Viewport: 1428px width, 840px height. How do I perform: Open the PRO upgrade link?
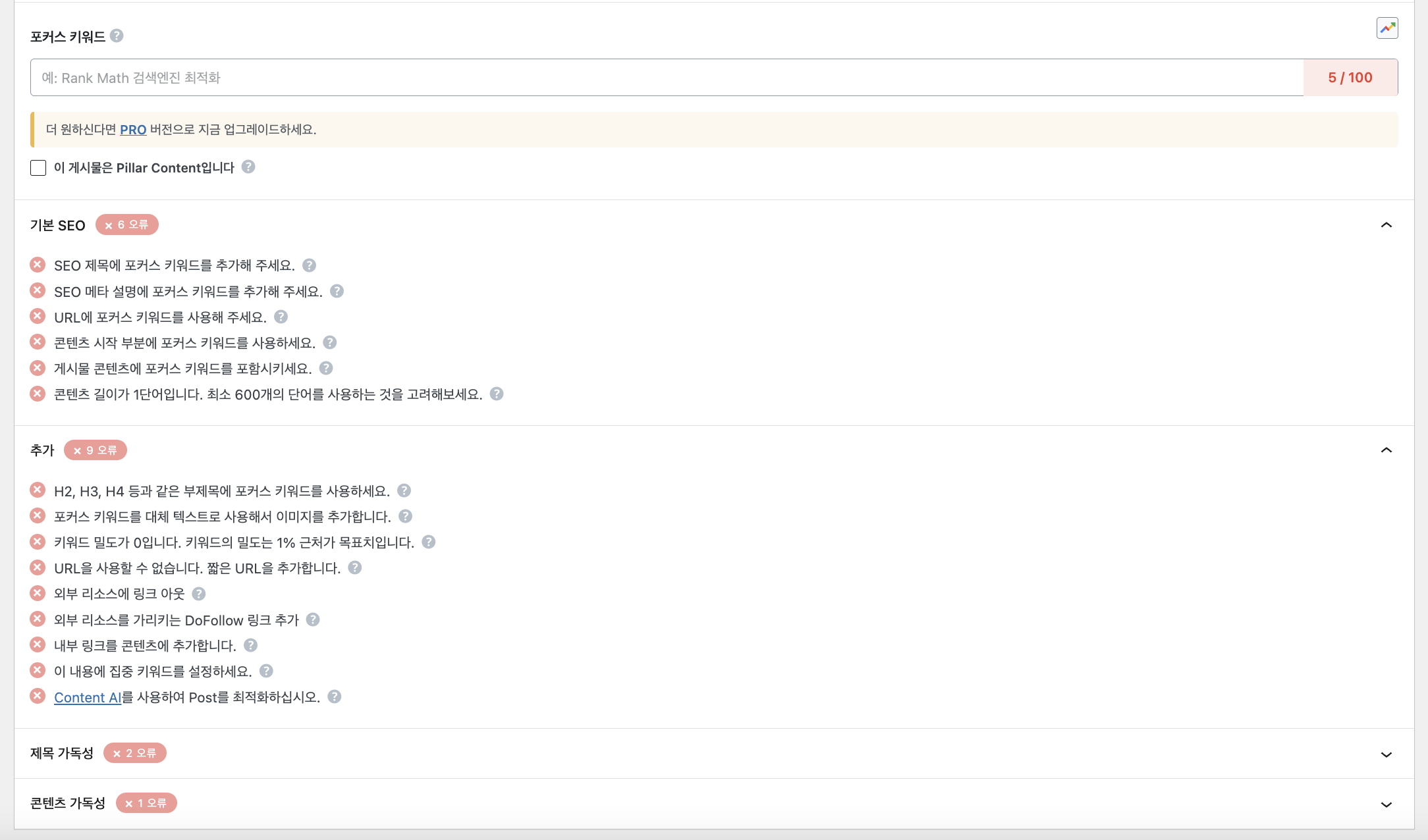click(133, 130)
